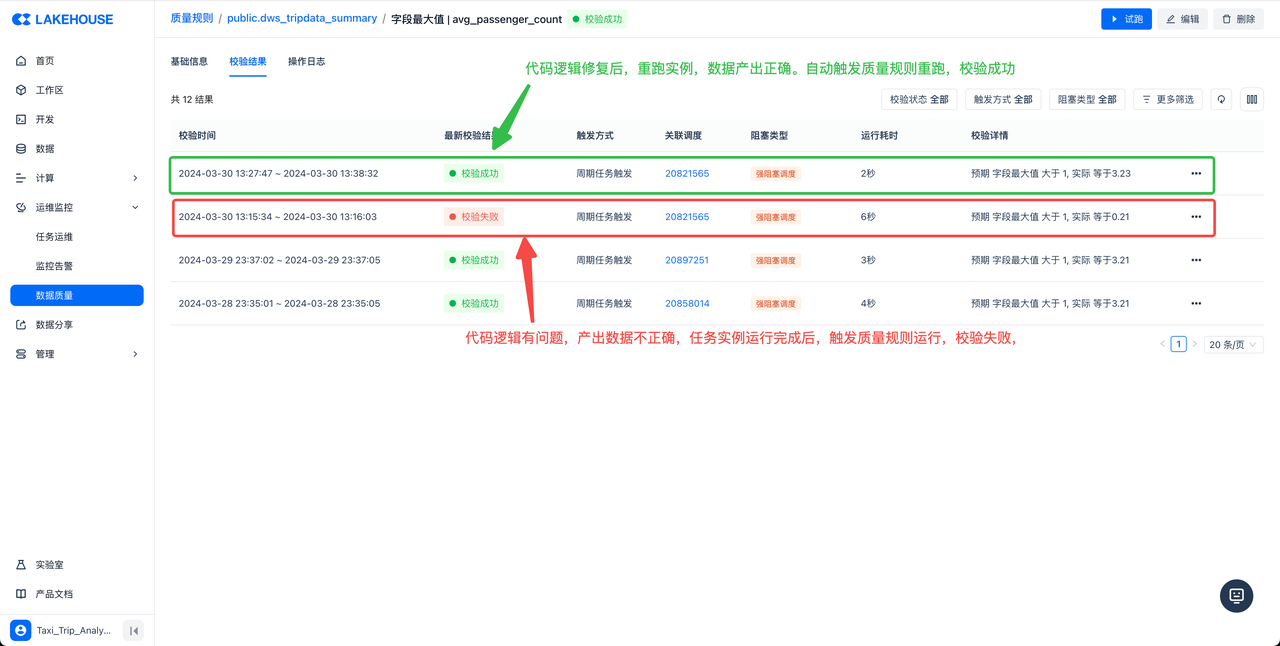Open the chat assistant floating icon
The image size is (1280, 646).
click(1236, 596)
